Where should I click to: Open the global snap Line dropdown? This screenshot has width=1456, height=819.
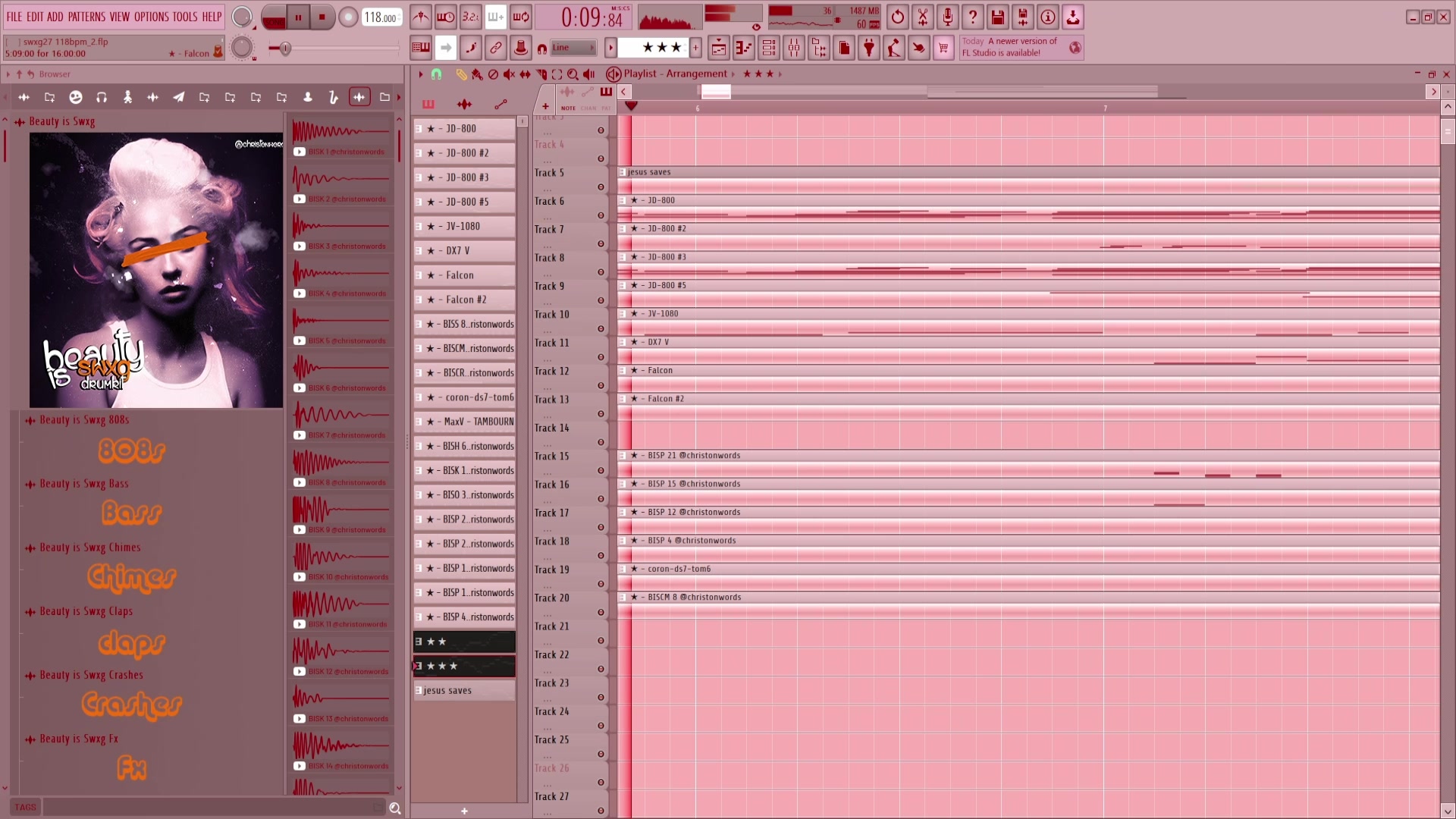(x=573, y=48)
